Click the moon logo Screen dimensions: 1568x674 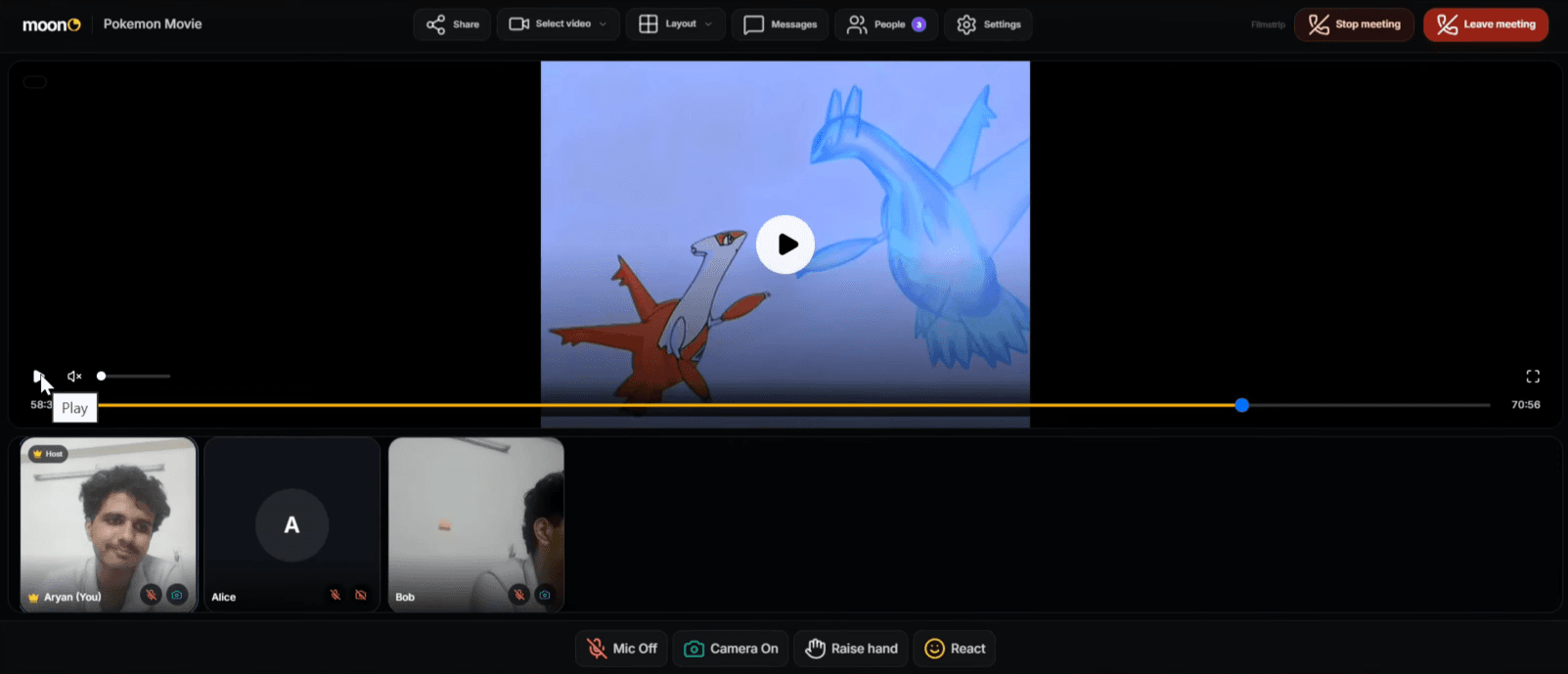pyautogui.click(x=52, y=24)
